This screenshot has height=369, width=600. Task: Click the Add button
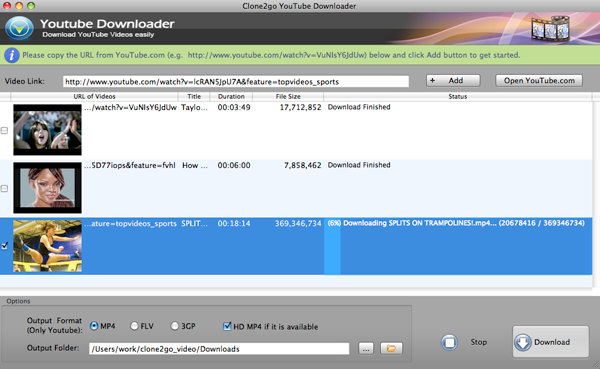[453, 80]
